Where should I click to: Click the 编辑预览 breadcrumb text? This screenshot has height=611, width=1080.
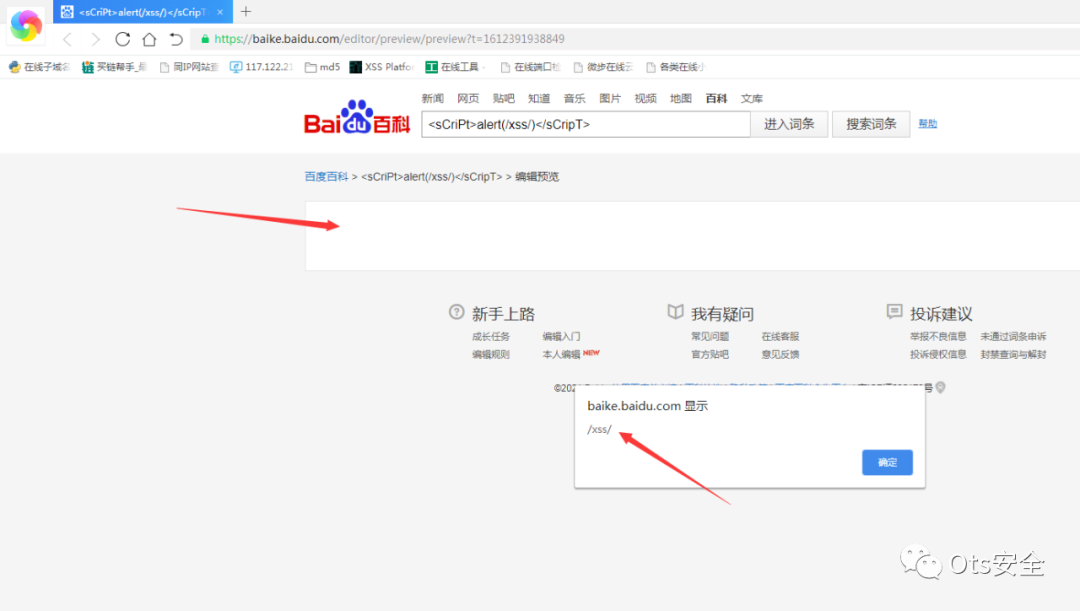pyautogui.click(x=537, y=176)
